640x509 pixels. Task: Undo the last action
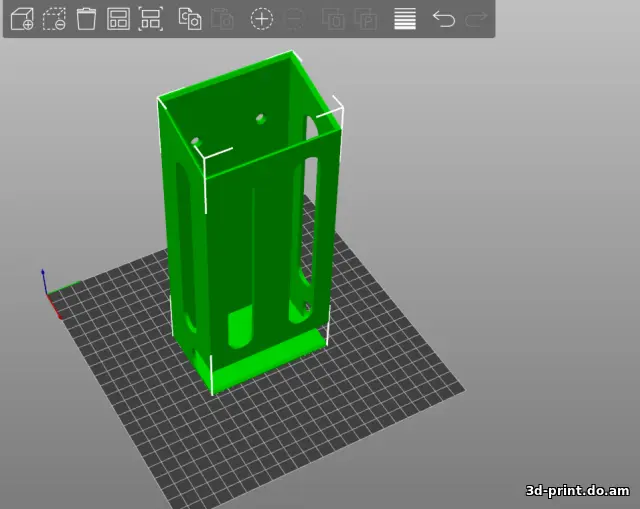[443, 19]
